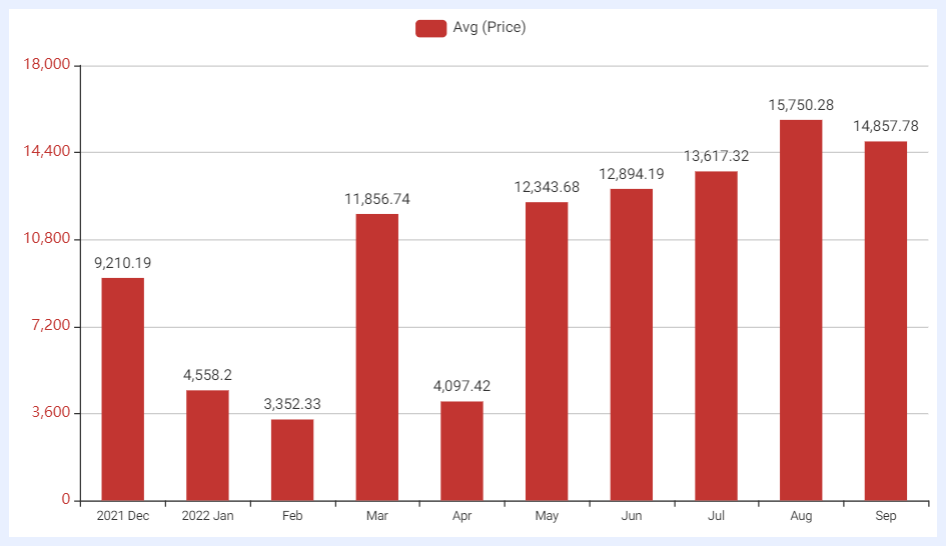Viewport: 946px width, 546px height.
Task: Click the 14,857.78 data label
Action: [886, 126]
